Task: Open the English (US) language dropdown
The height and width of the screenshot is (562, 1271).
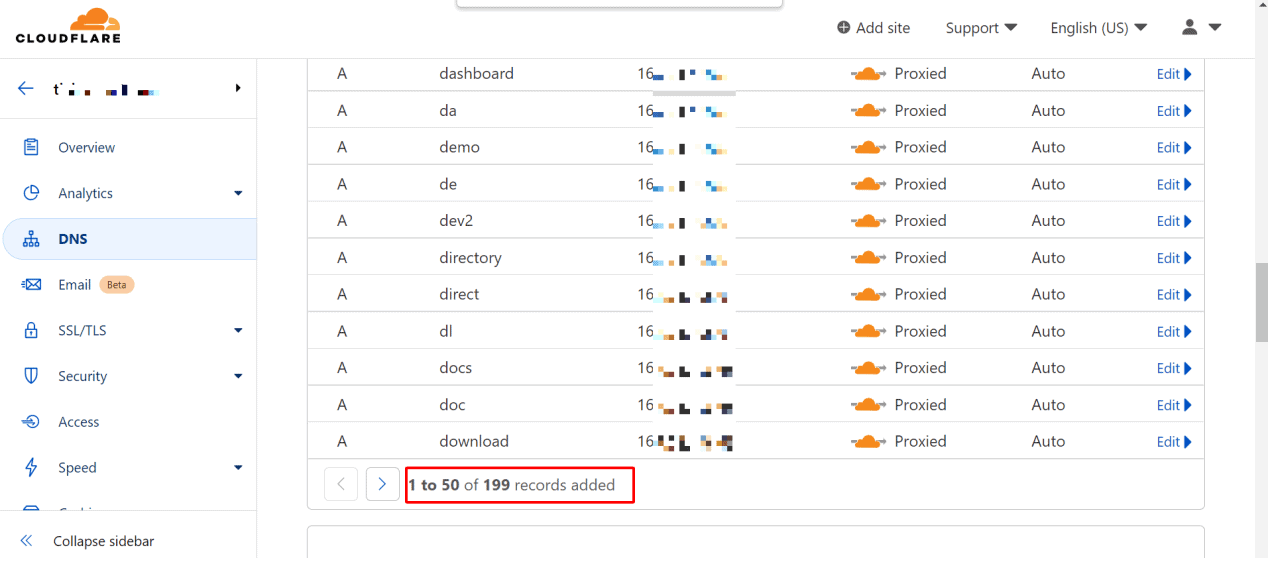Action: [x=1098, y=28]
